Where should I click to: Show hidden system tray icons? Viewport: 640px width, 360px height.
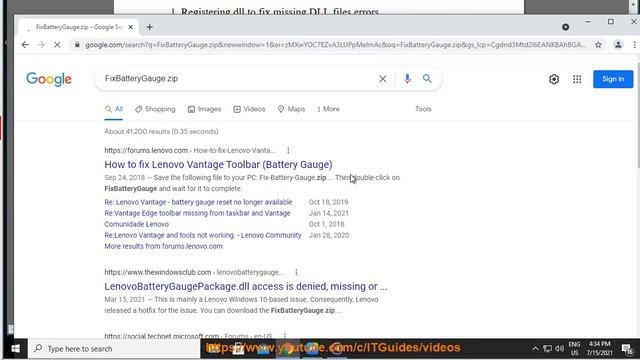click(x=535, y=349)
